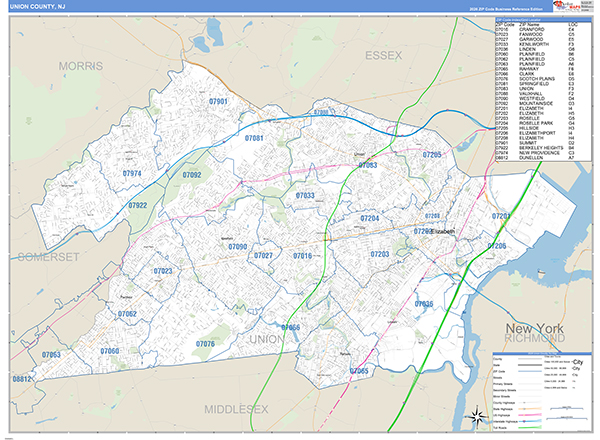The image size is (600, 440).
Task: Click the ELIZABETHPORT row in the index
Action: [536, 133]
